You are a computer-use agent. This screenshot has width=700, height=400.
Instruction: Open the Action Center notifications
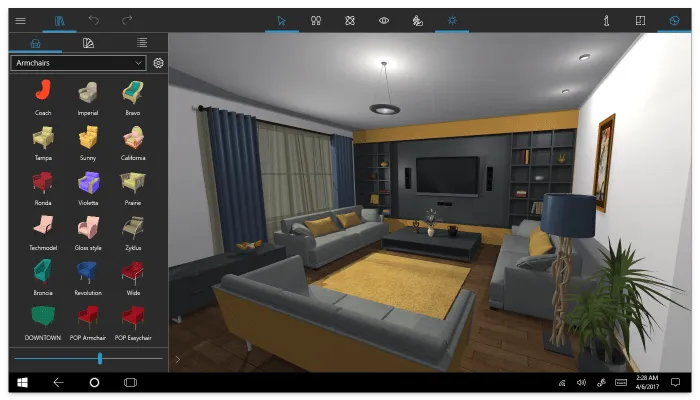coord(675,383)
